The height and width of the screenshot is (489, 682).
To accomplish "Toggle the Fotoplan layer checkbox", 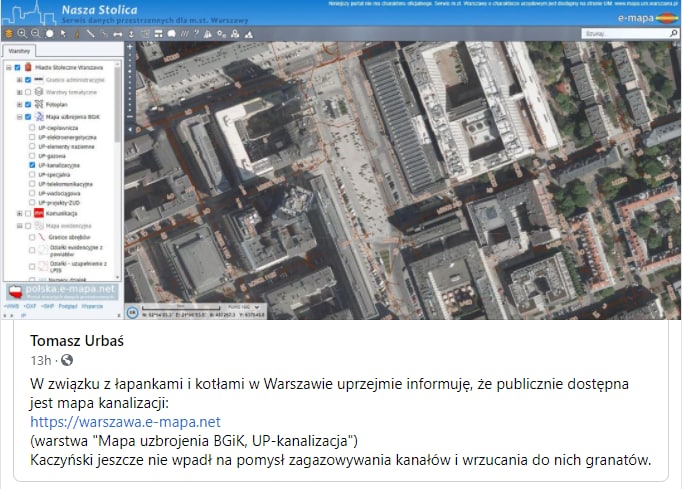I will pyautogui.click(x=27, y=103).
